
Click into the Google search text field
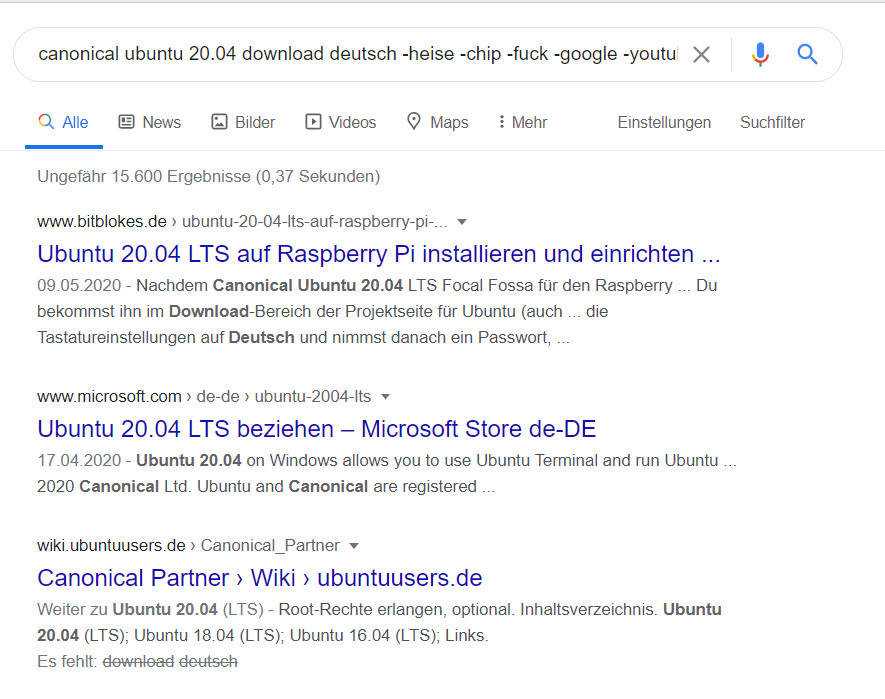[x=350, y=54]
